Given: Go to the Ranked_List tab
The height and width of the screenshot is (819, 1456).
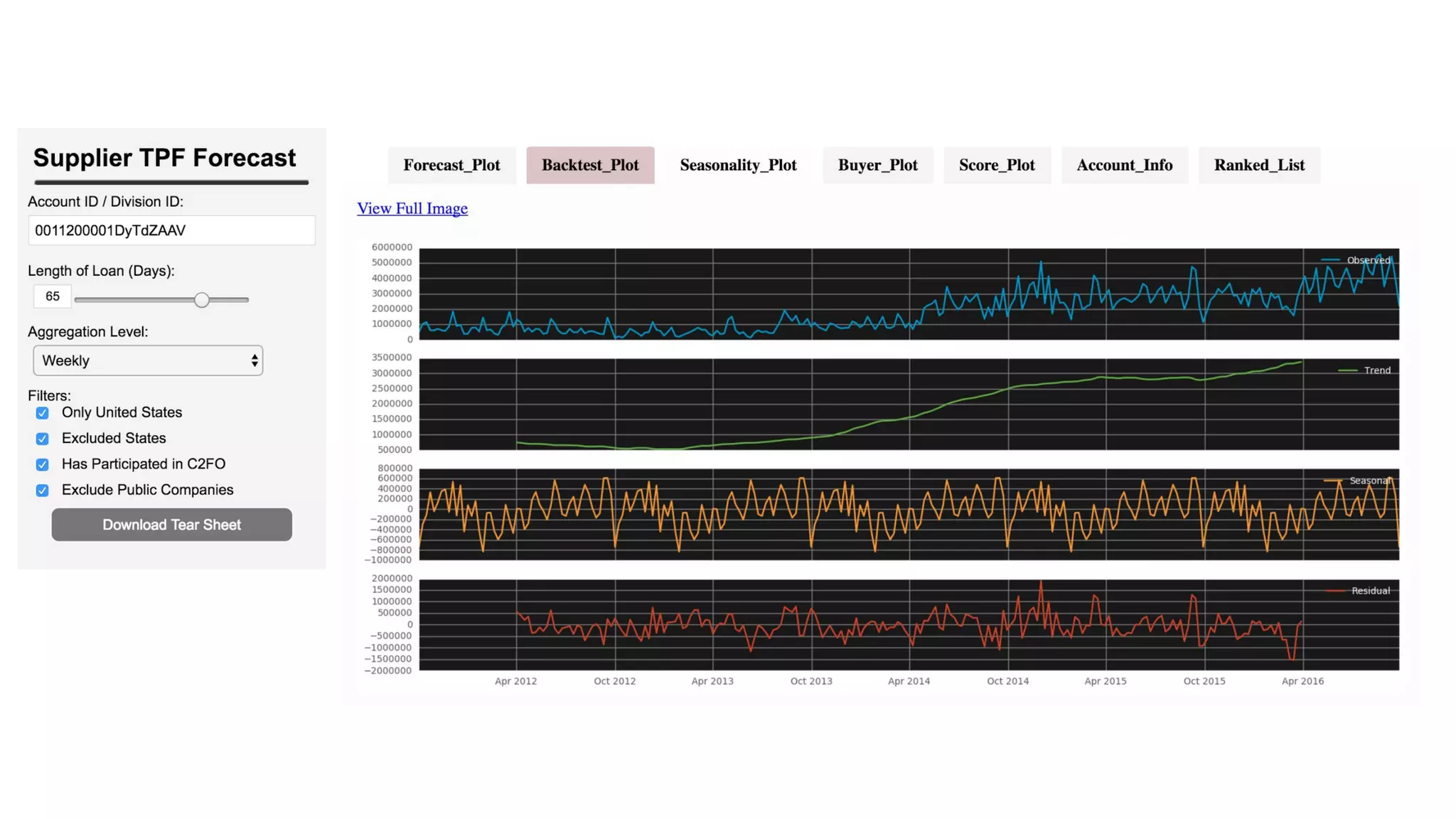Looking at the screenshot, I should click(1259, 165).
